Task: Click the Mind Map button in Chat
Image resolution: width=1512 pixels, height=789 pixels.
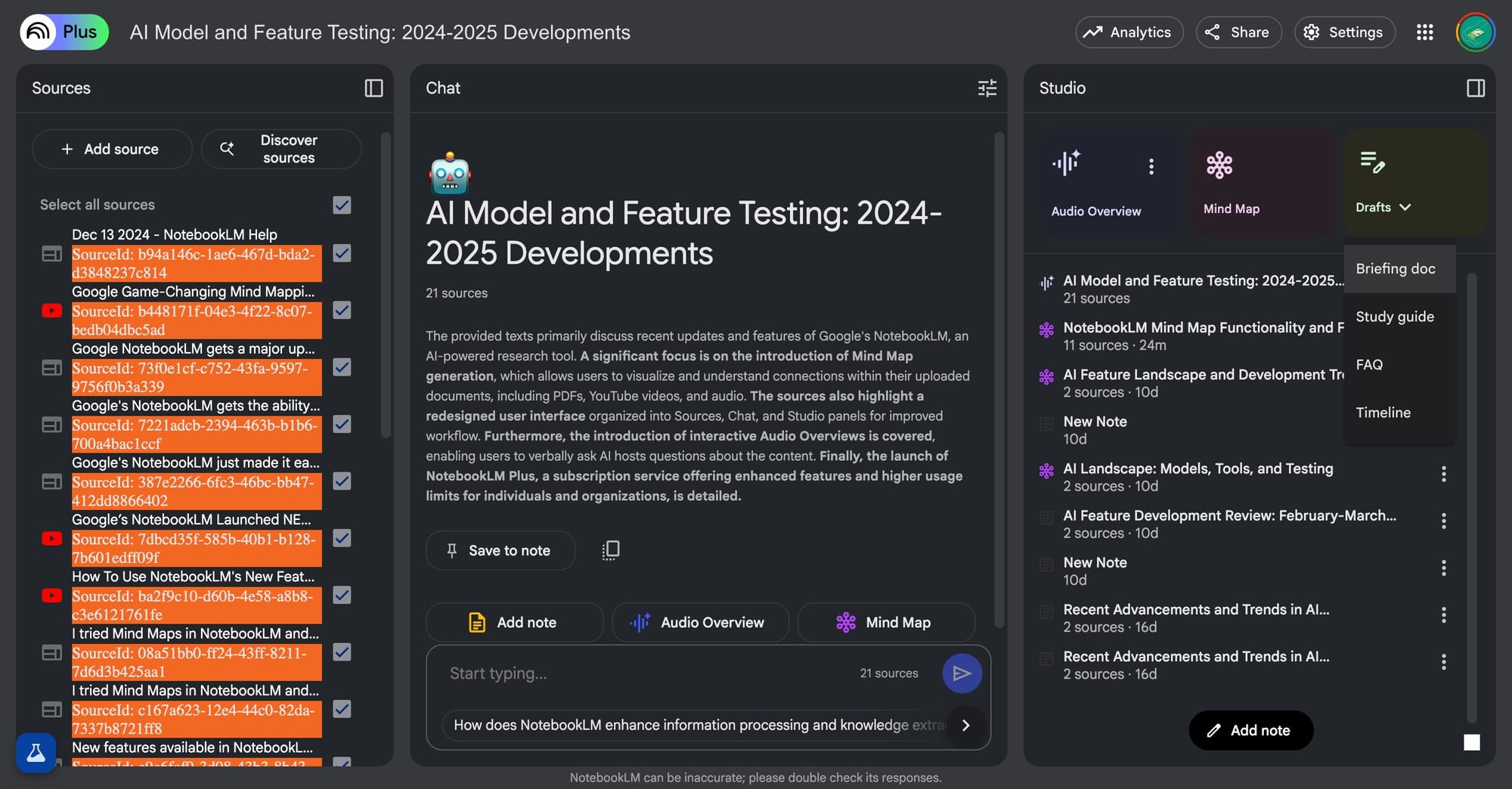Action: click(886, 623)
